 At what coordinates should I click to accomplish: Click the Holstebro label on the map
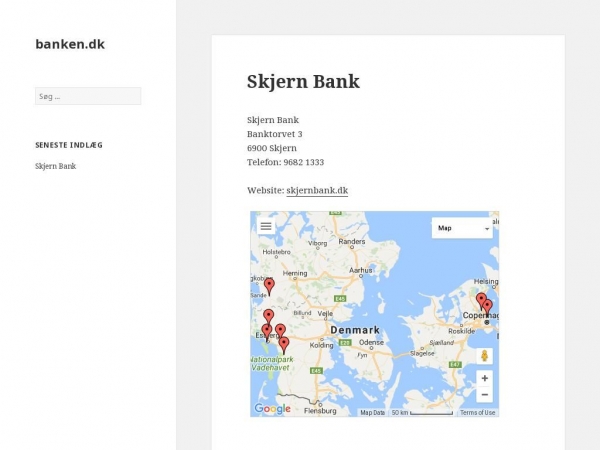pyautogui.click(x=276, y=252)
